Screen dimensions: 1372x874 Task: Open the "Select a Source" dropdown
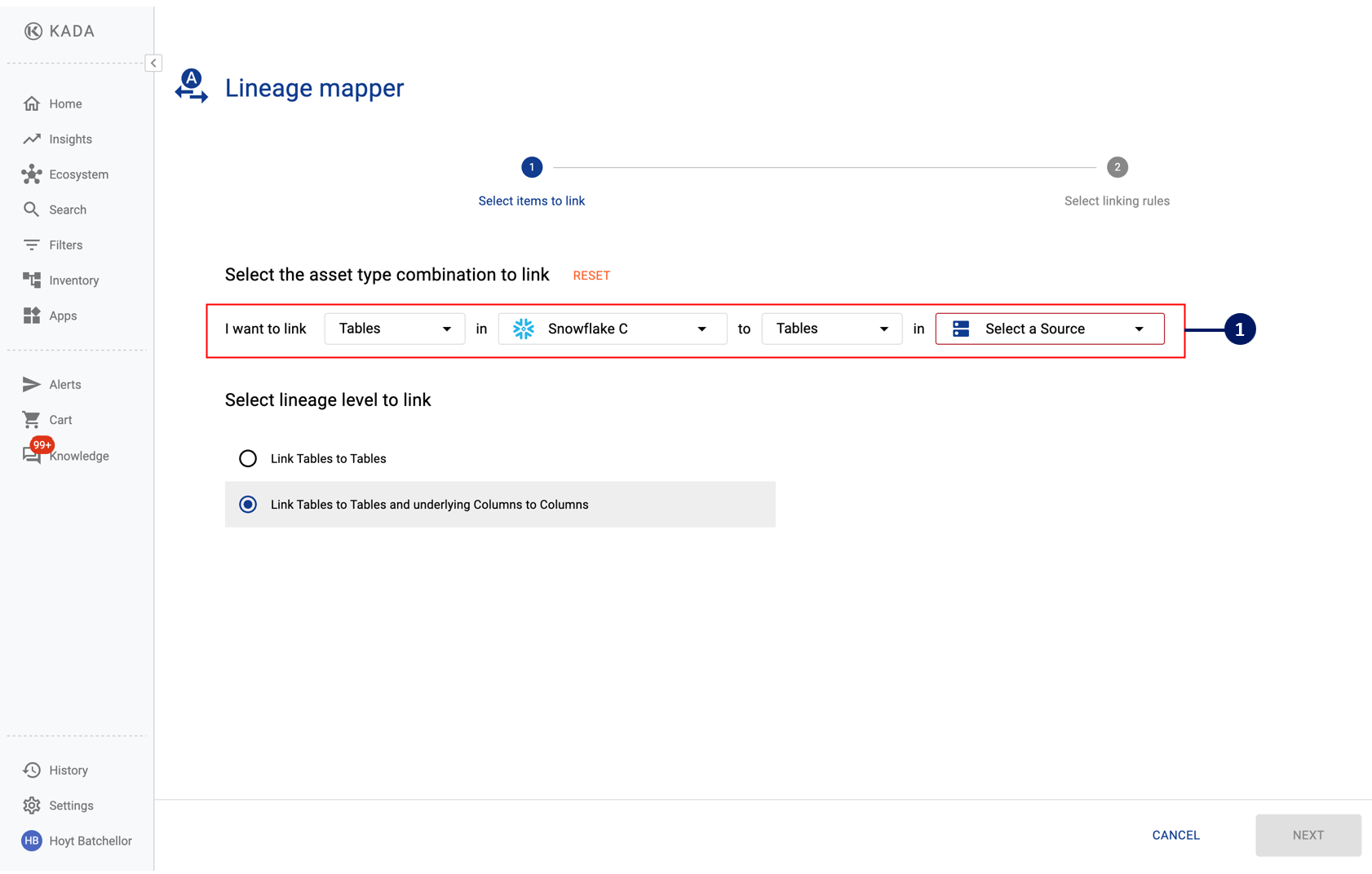click(x=1049, y=329)
